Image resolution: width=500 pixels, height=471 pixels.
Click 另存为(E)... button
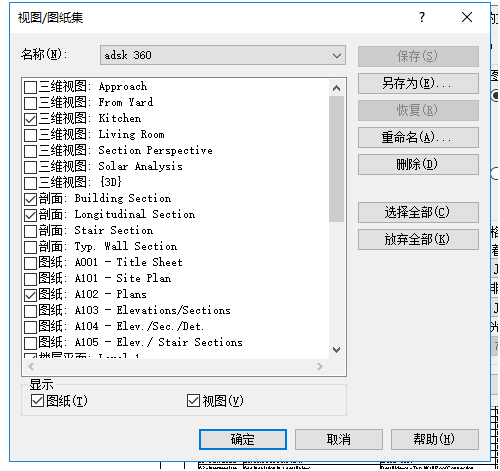click(418, 83)
